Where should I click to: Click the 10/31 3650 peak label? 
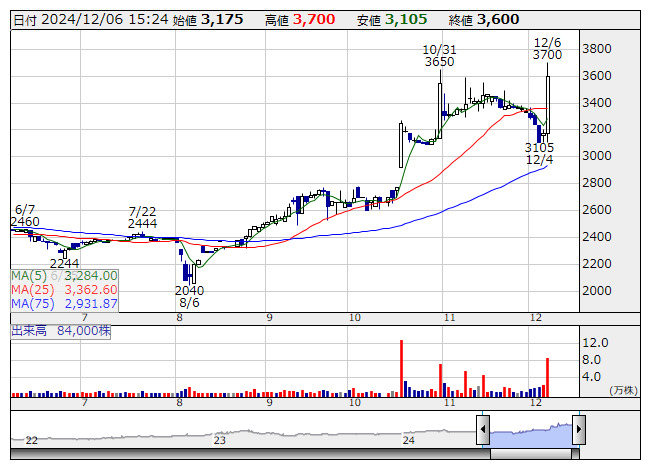click(x=439, y=56)
